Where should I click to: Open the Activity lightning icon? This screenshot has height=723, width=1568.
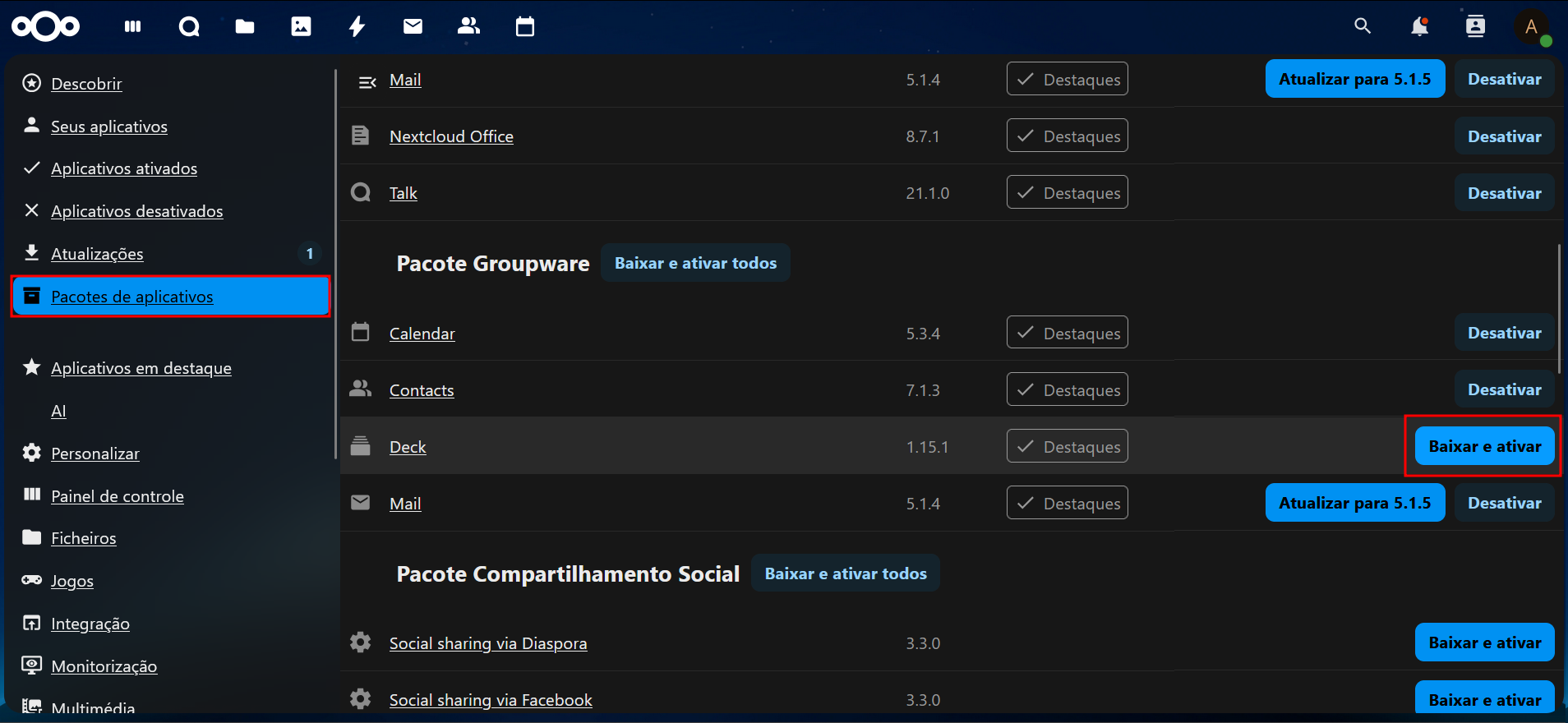point(357,26)
